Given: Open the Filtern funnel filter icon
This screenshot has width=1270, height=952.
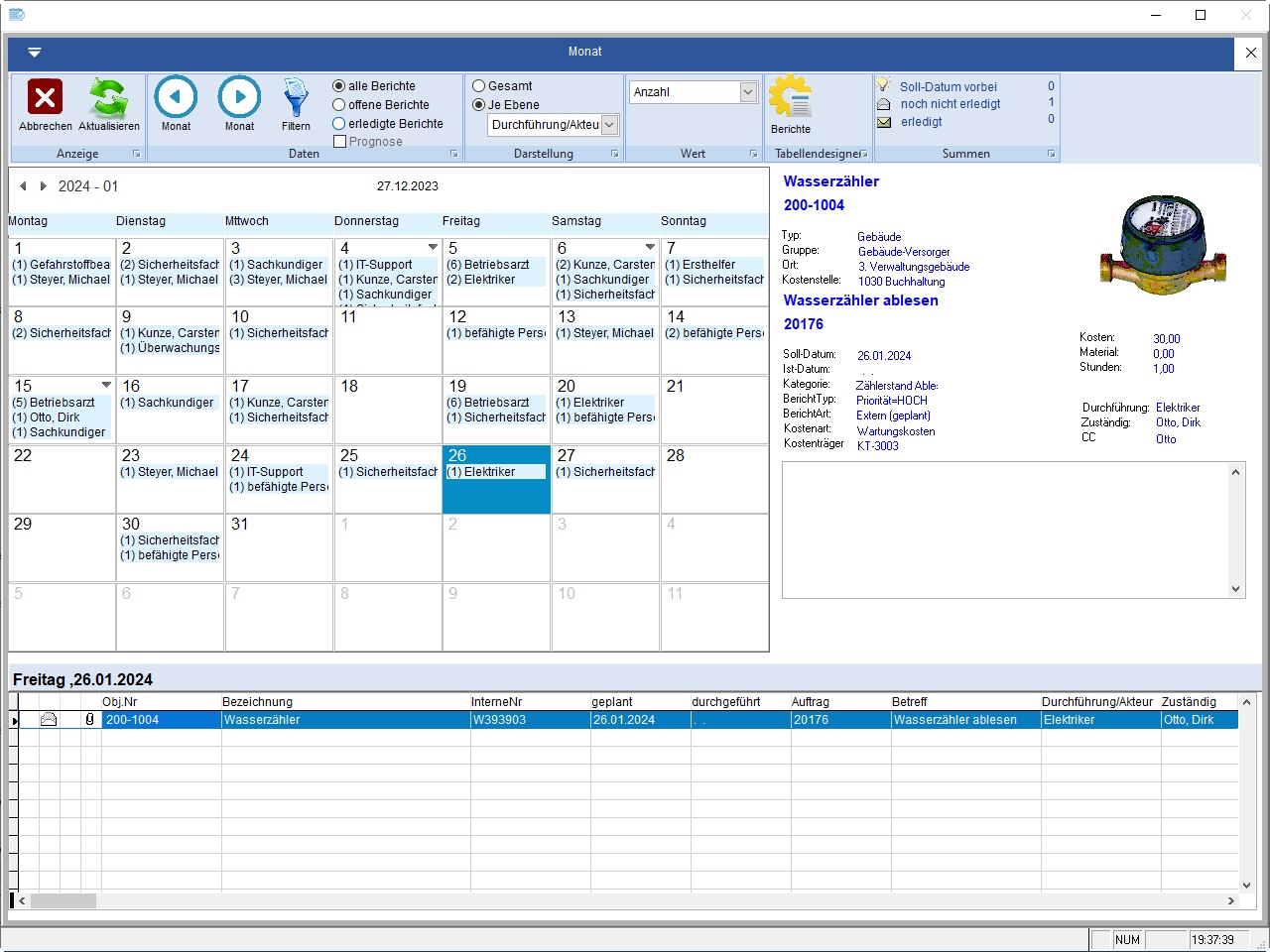Looking at the screenshot, I should pos(296,97).
